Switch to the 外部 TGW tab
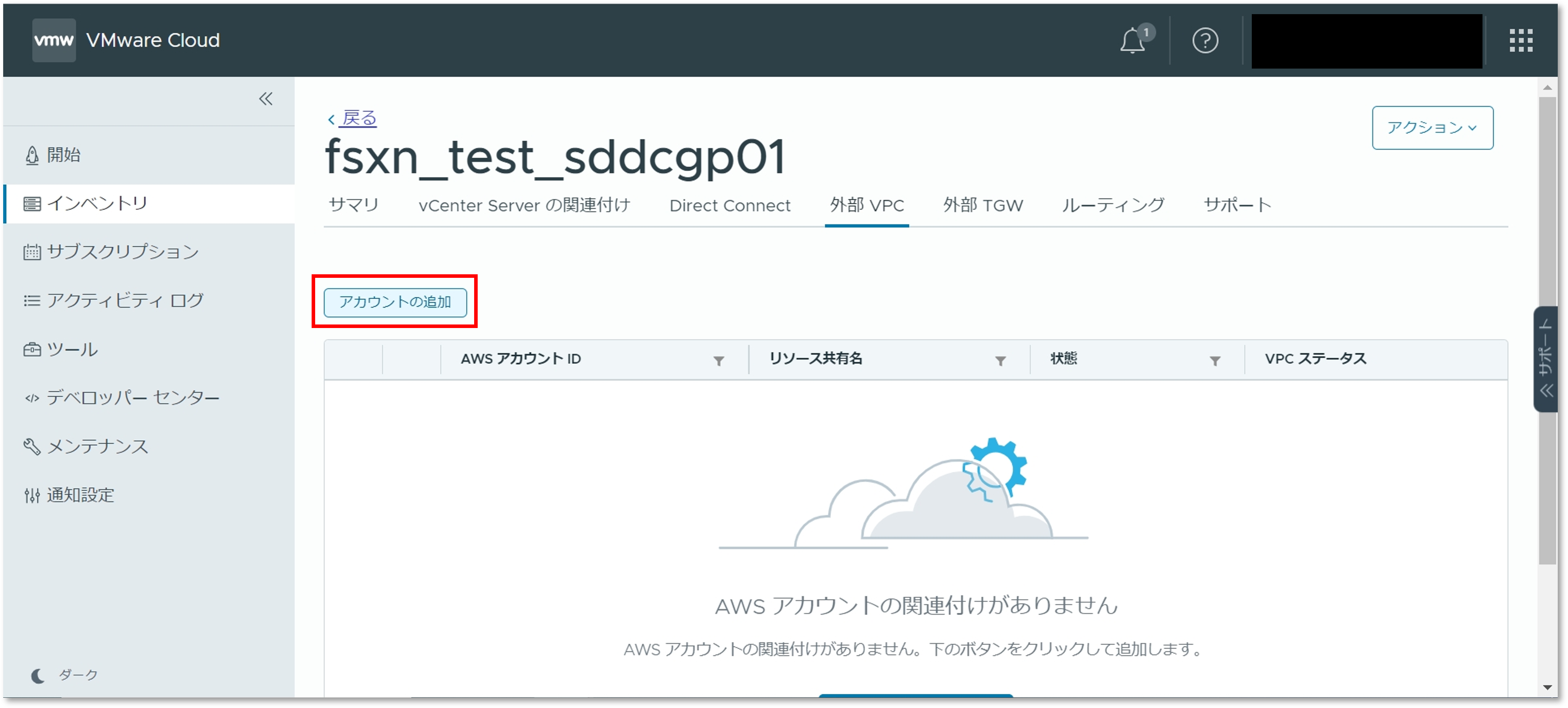Screen dimensions: 1568x708 [x=983, y=205]
